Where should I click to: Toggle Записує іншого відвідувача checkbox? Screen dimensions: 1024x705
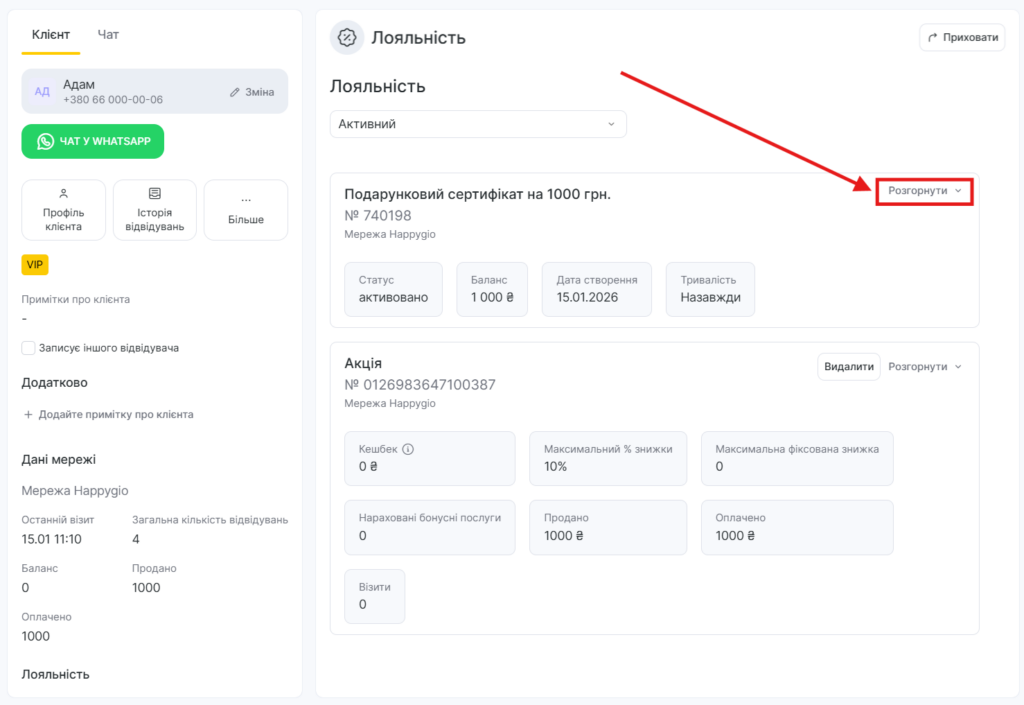[29, 348]
